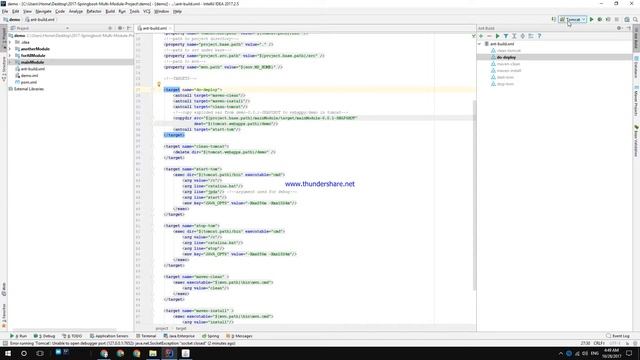Click the ant-build.xml breadcrumb in navigation bar
Viewport: 640px width, 360px height.
[40, 20]
